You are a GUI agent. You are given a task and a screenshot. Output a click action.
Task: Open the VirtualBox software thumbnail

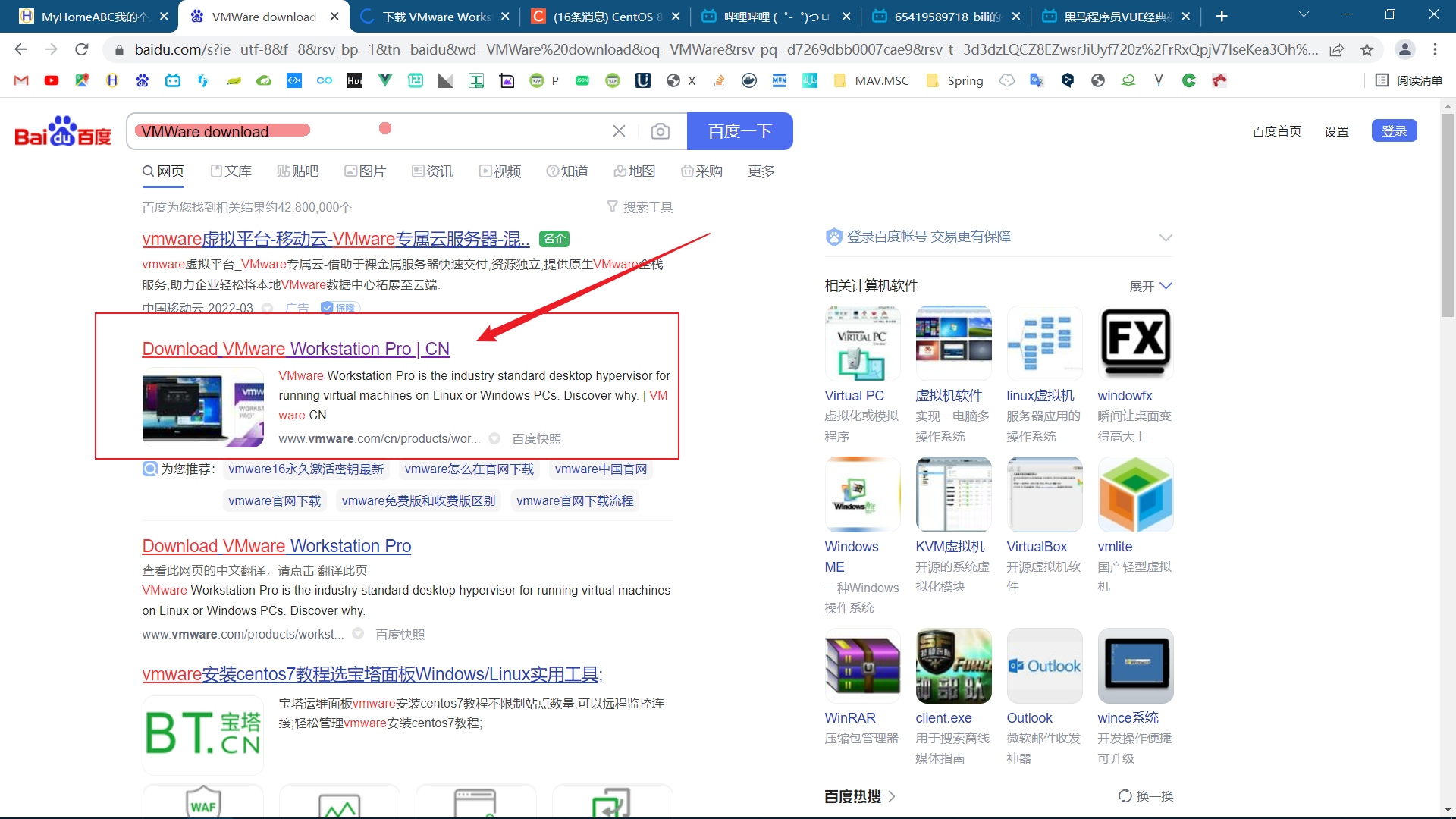point(1044,494)
